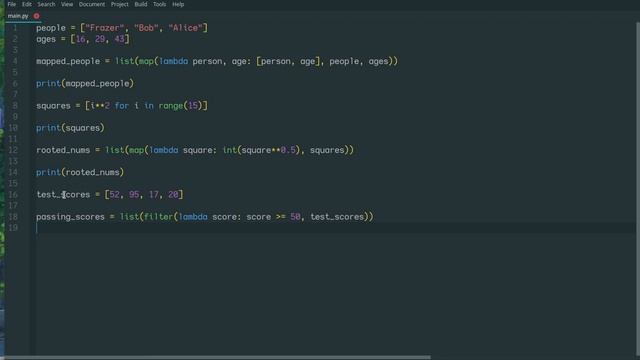The width and height of the screenshot is (640, 360).
Task: Click the "Frazer" string on line 1
Action: pos(104,28)
